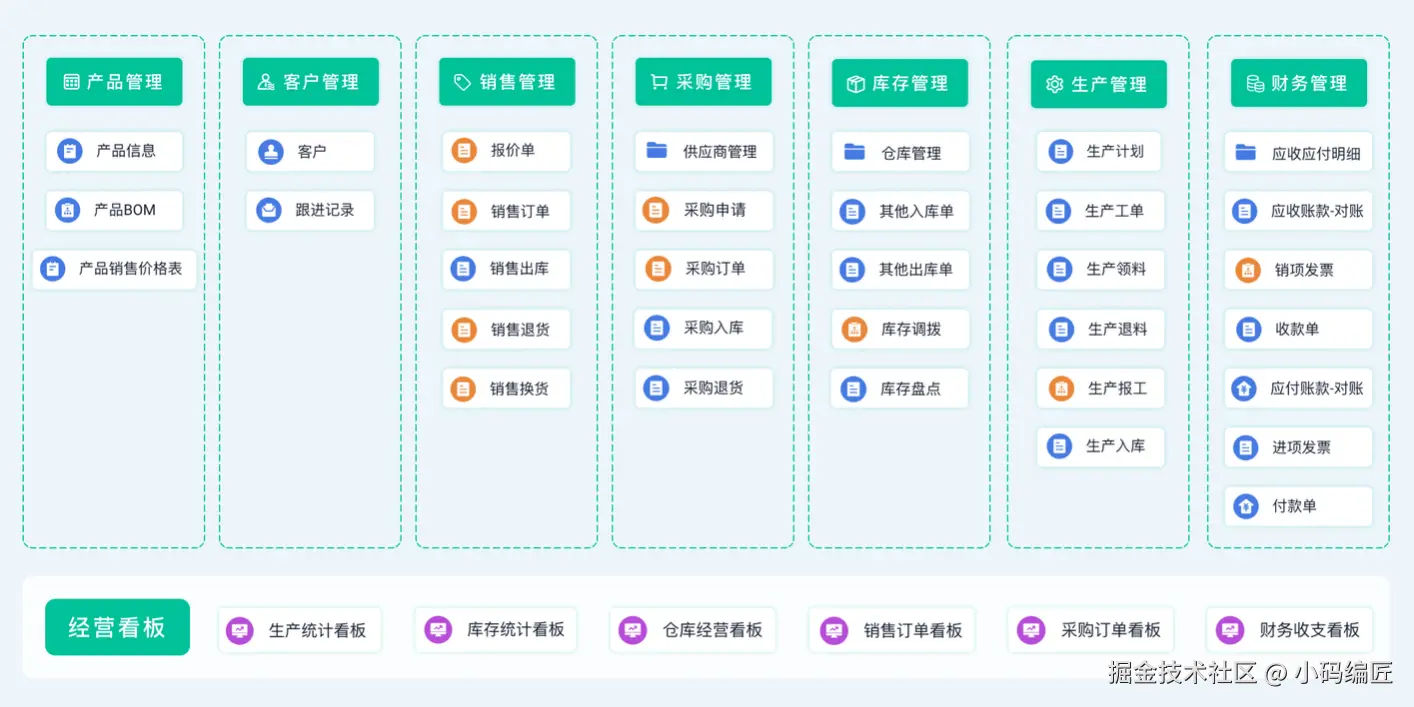
Task: Open the 销售订单 entry
Action: tap(506, 211)
